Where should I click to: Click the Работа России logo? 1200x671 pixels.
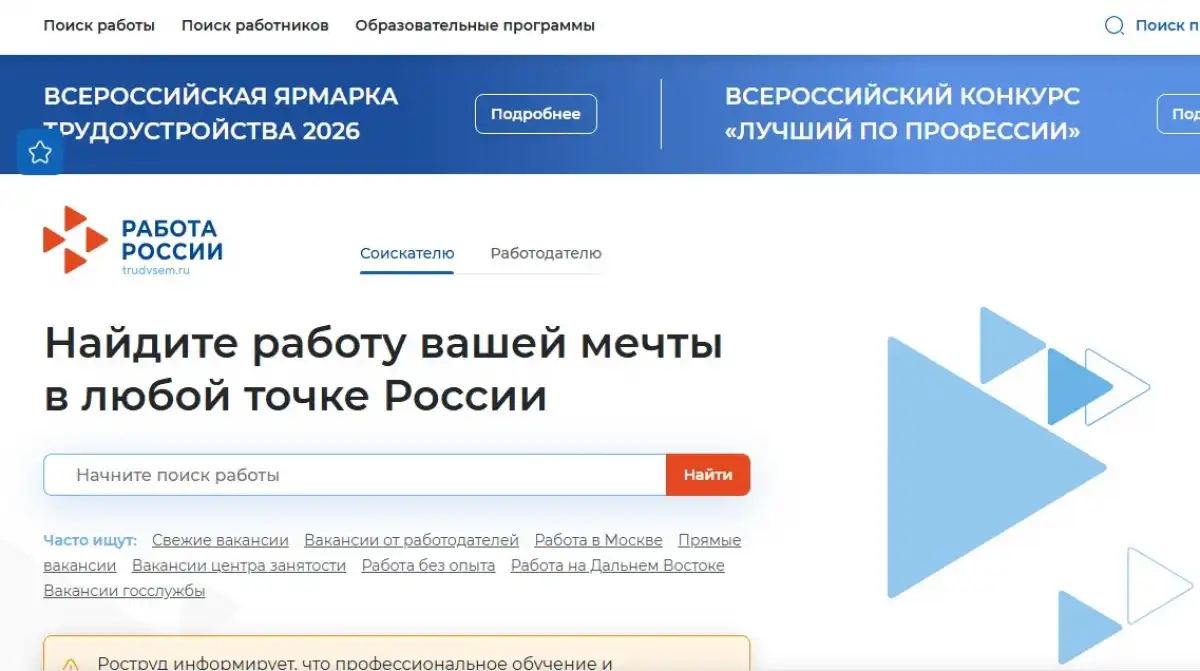(x=133, y=240)
